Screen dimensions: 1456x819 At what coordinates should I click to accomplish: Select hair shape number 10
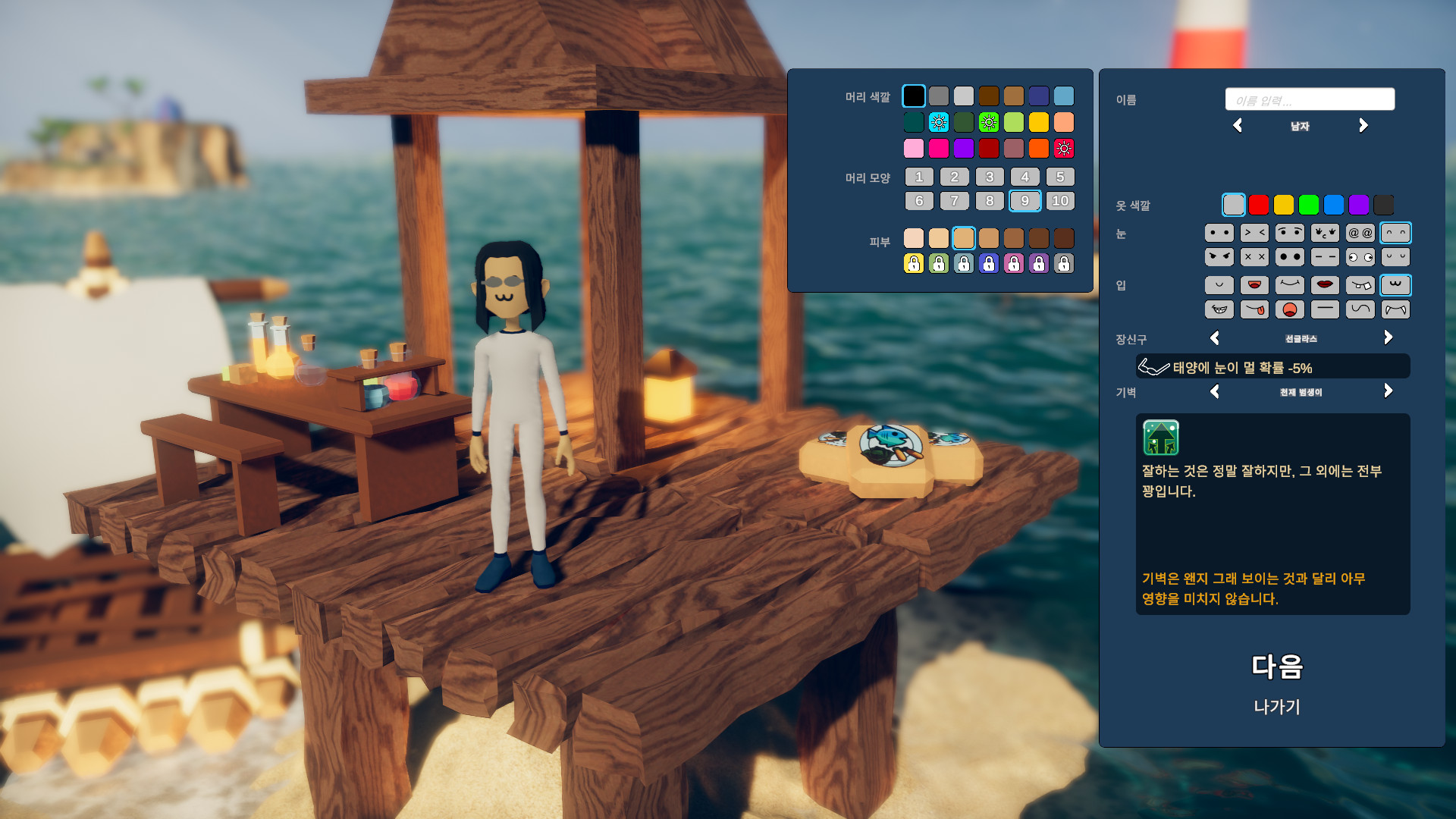(x=1060, y=201)
